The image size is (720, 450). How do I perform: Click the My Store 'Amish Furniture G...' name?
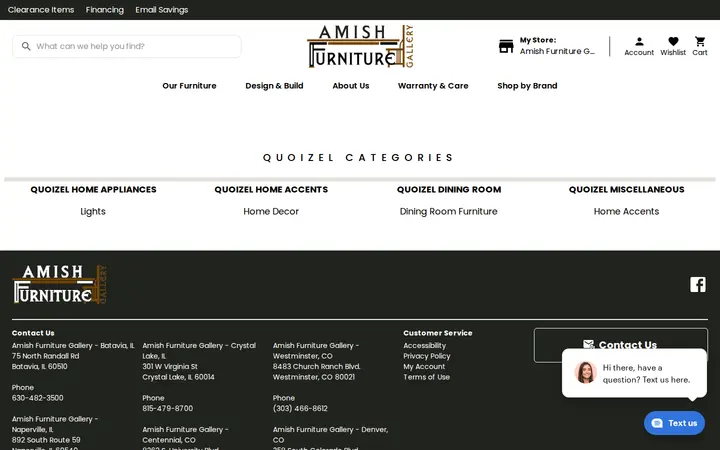[x=557, y=51]
